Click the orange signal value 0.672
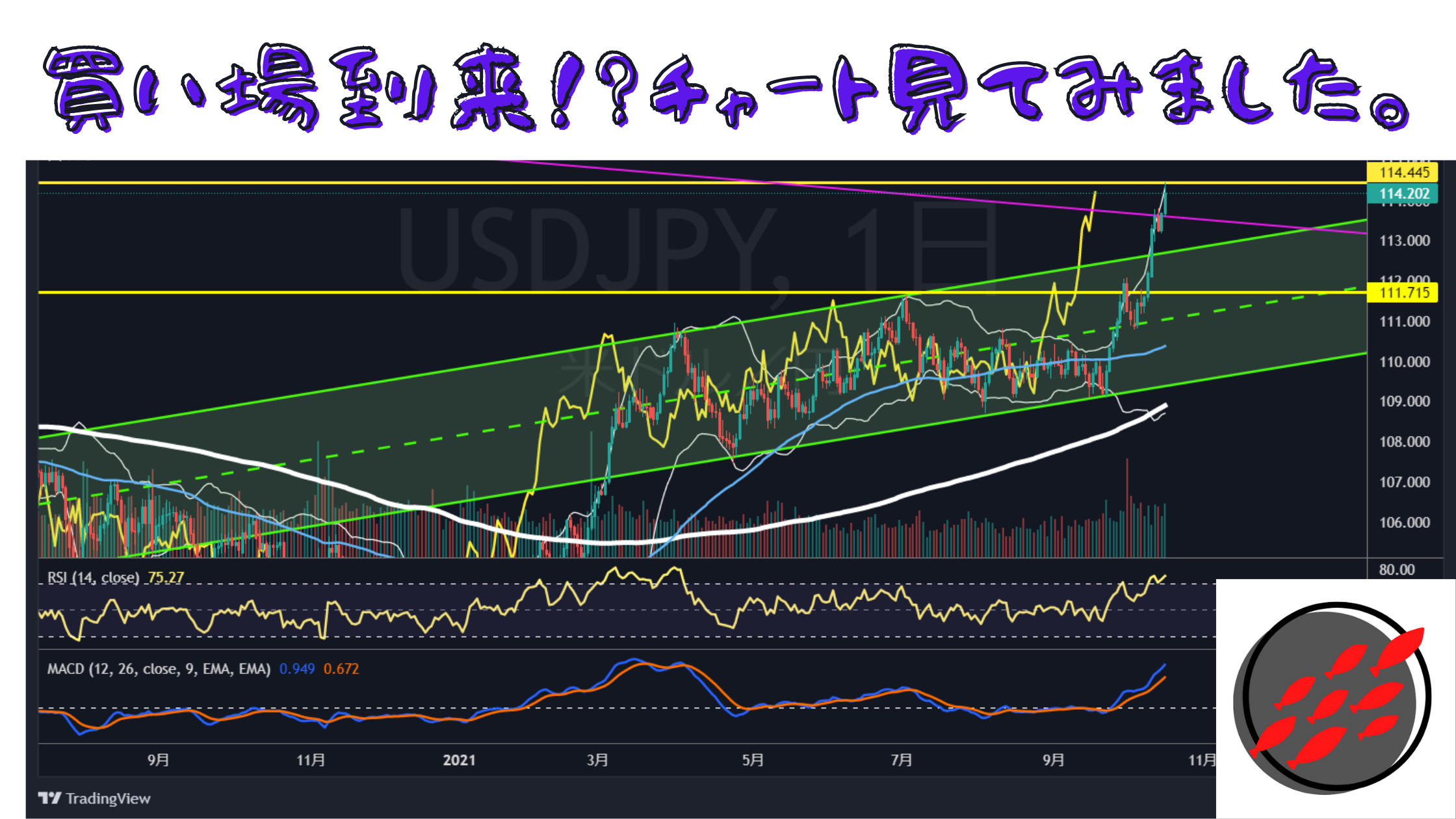The width and height of the screenshot is (1456, 819). [x=341, y=669]
